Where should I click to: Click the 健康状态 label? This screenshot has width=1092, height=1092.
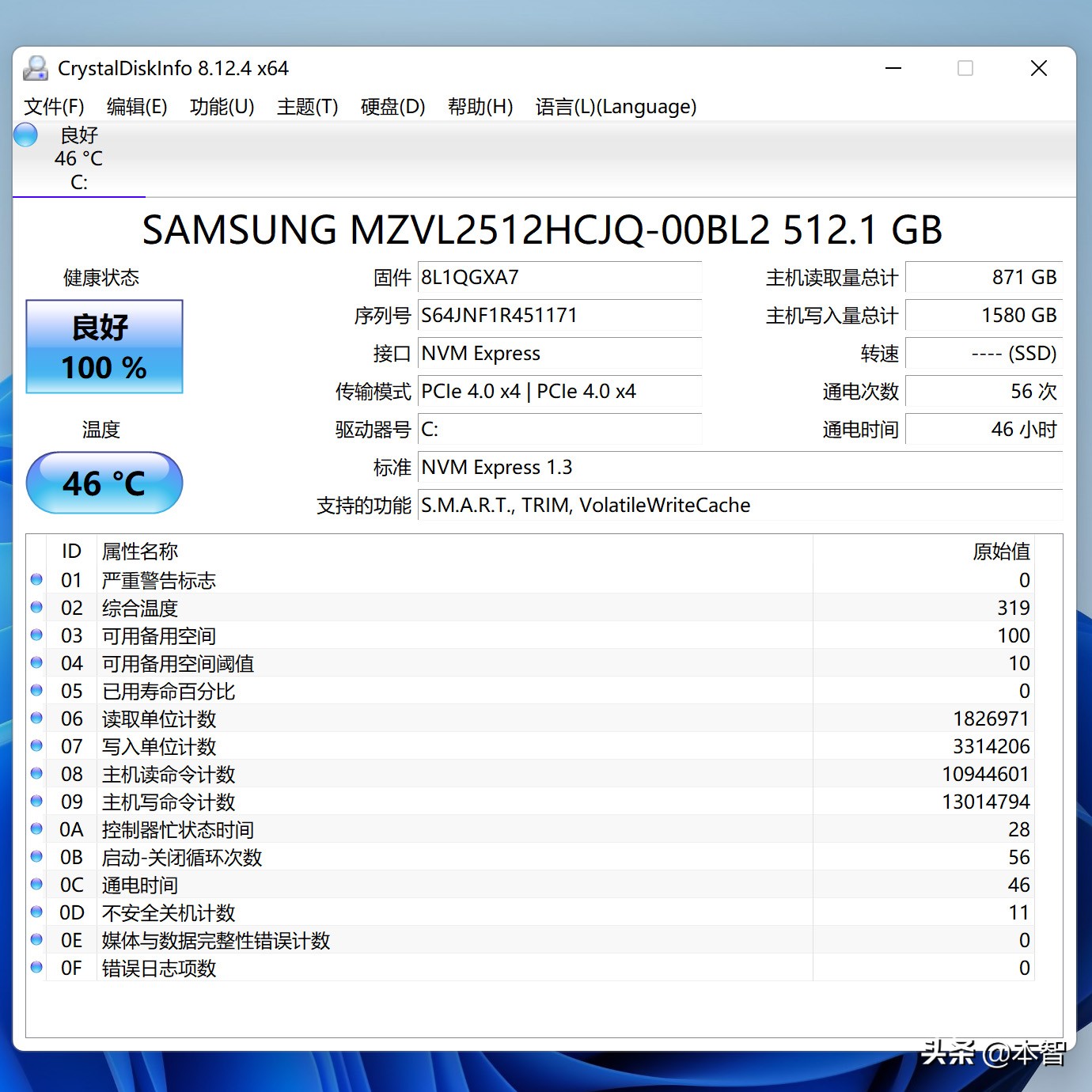tap(101, 278)
